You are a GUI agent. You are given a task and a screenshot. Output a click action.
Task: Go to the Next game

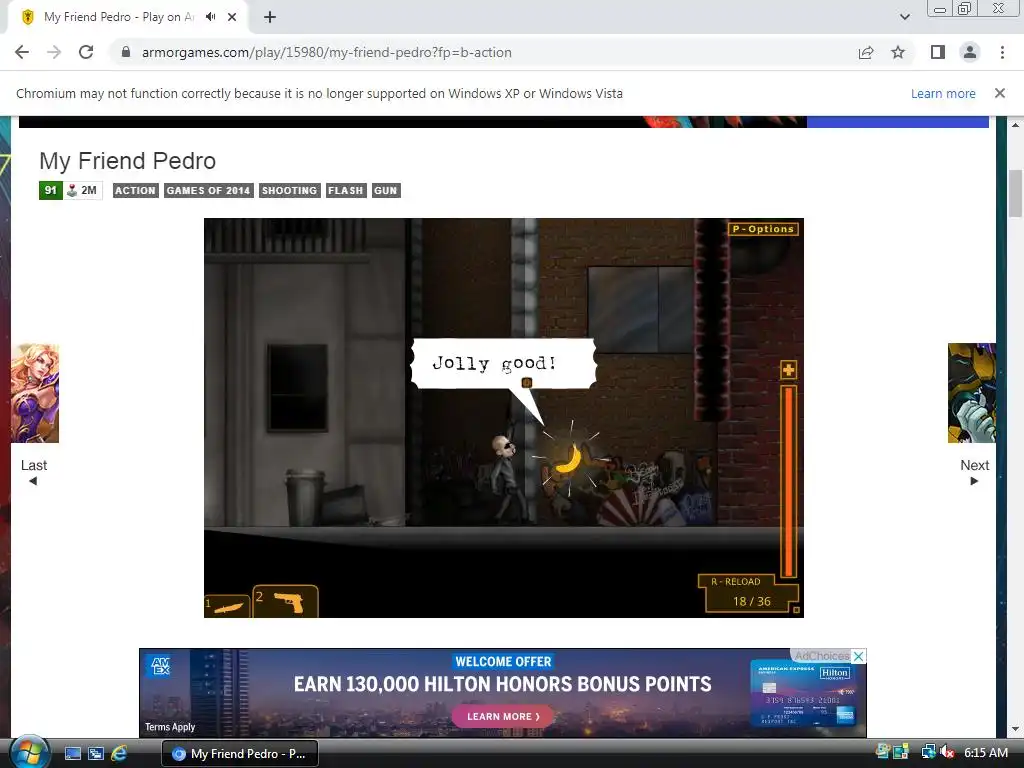click(x=974, y=472)
